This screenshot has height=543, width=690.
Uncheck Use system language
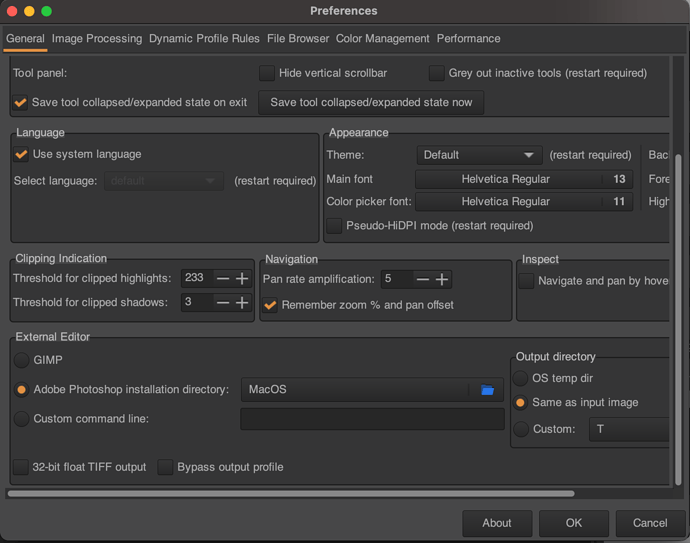(x=21, y=154)
